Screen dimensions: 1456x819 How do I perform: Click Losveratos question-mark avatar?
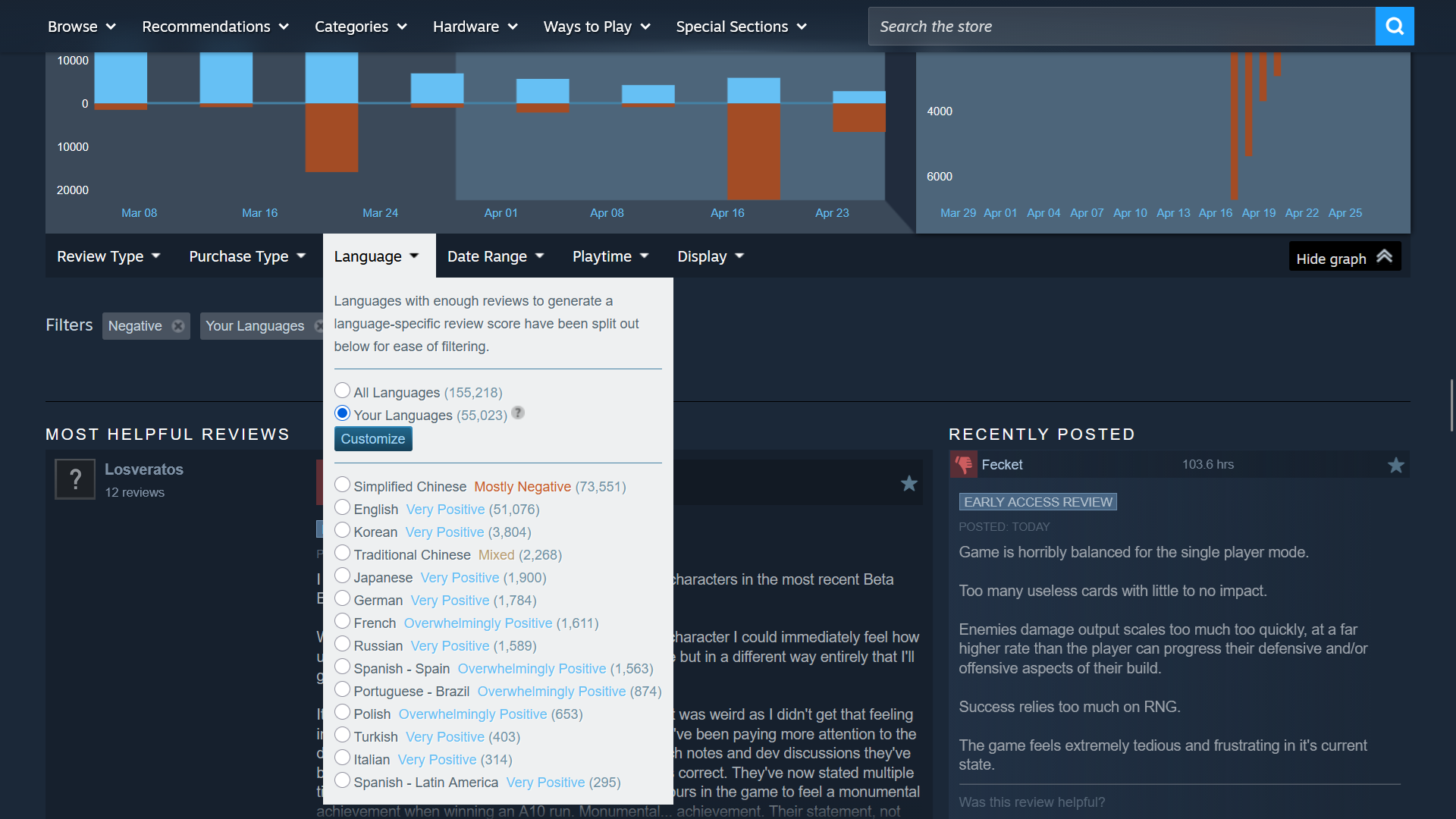pos(75,479)
